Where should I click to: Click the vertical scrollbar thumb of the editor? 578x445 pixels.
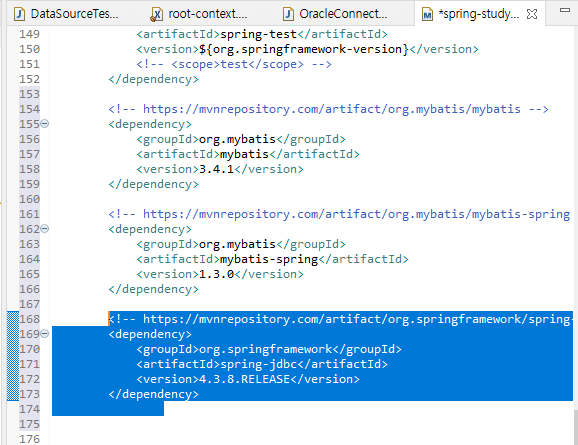(575, 427)
